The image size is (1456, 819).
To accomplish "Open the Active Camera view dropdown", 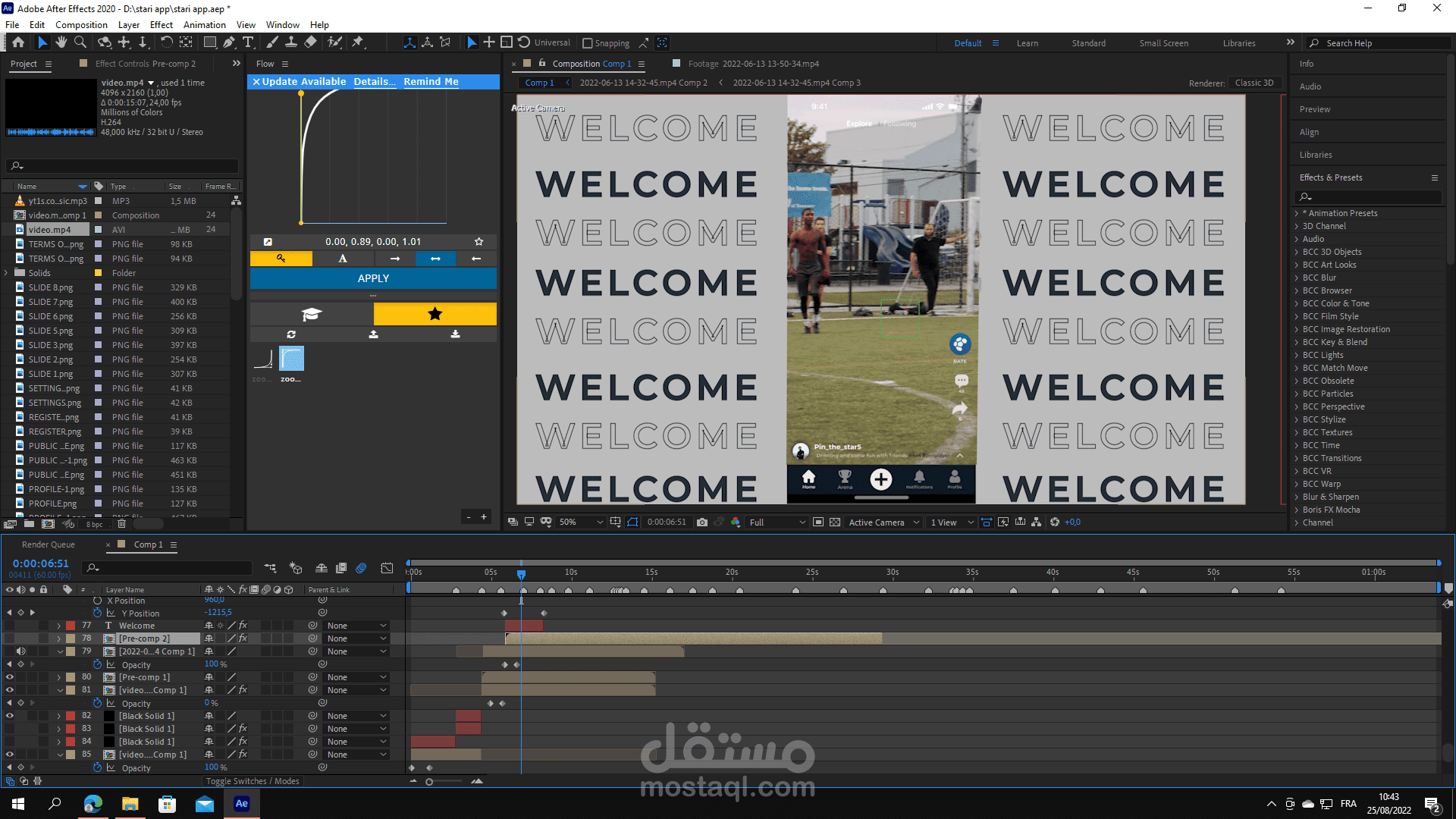I will 883,522.
